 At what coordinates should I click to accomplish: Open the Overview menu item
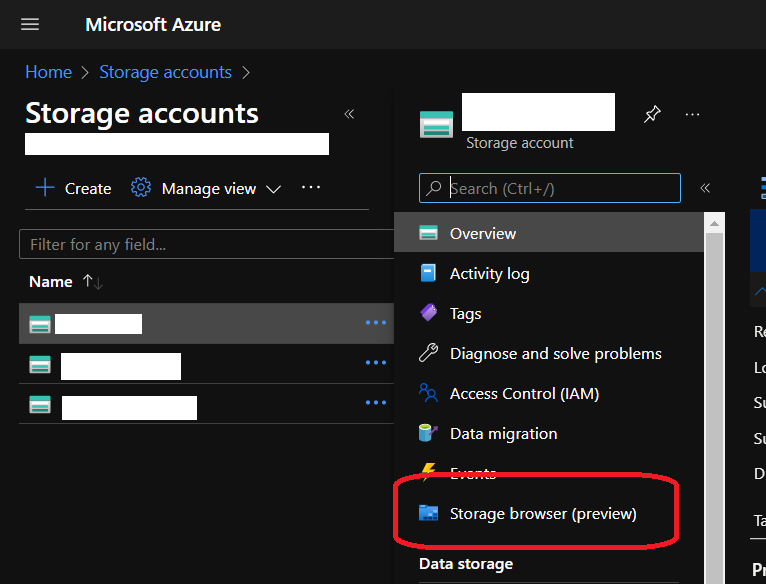[483, 233]
